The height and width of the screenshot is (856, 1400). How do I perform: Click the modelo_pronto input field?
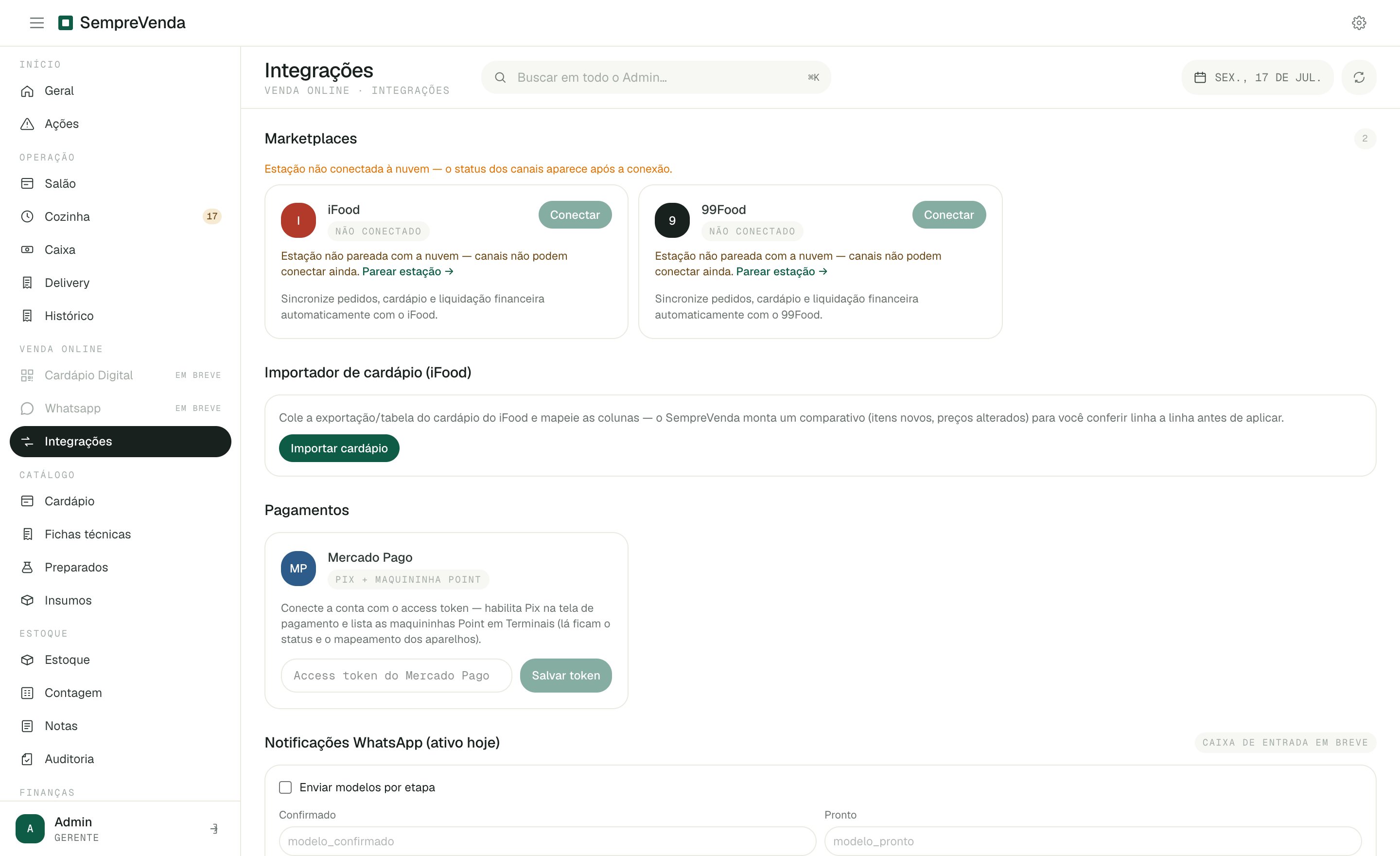(x=1093, y=841)
